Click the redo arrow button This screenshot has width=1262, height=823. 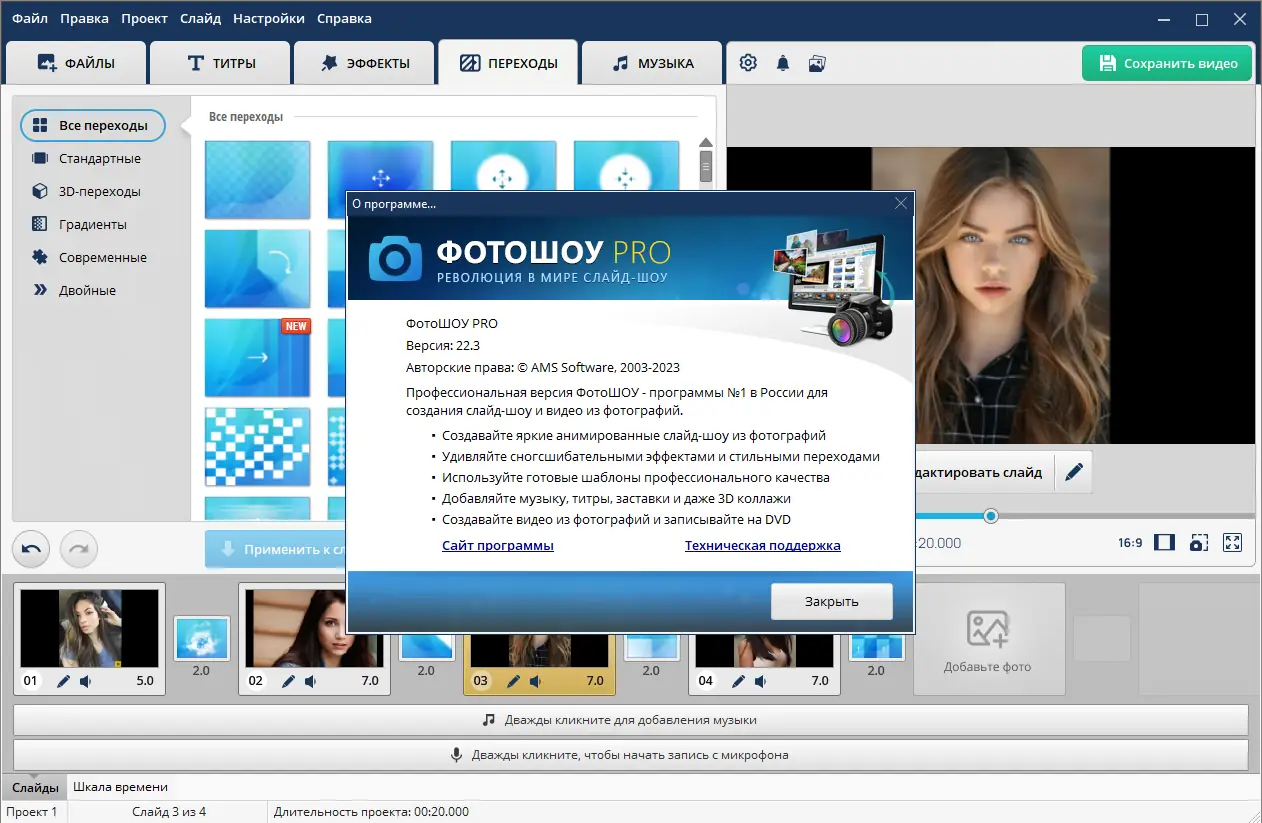click(79, 549)
